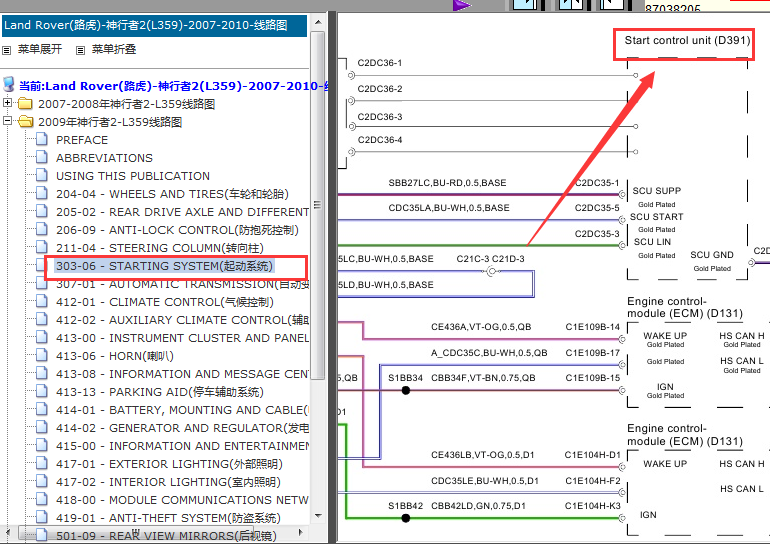Click connector label C2DC36-4 in diagram
The width and height of the screenshot is (770, 544).
click(x=380, y=140)
